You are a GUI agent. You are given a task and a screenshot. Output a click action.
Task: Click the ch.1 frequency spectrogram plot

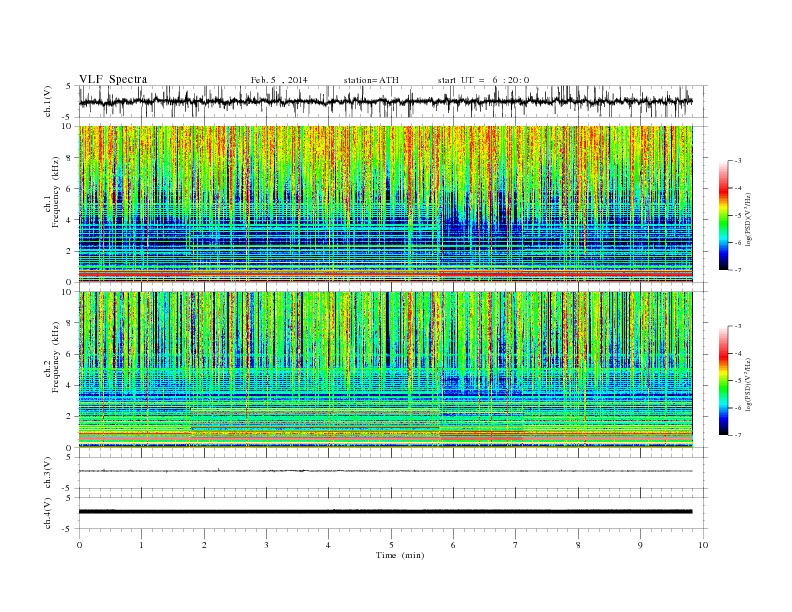coord(385,204)
